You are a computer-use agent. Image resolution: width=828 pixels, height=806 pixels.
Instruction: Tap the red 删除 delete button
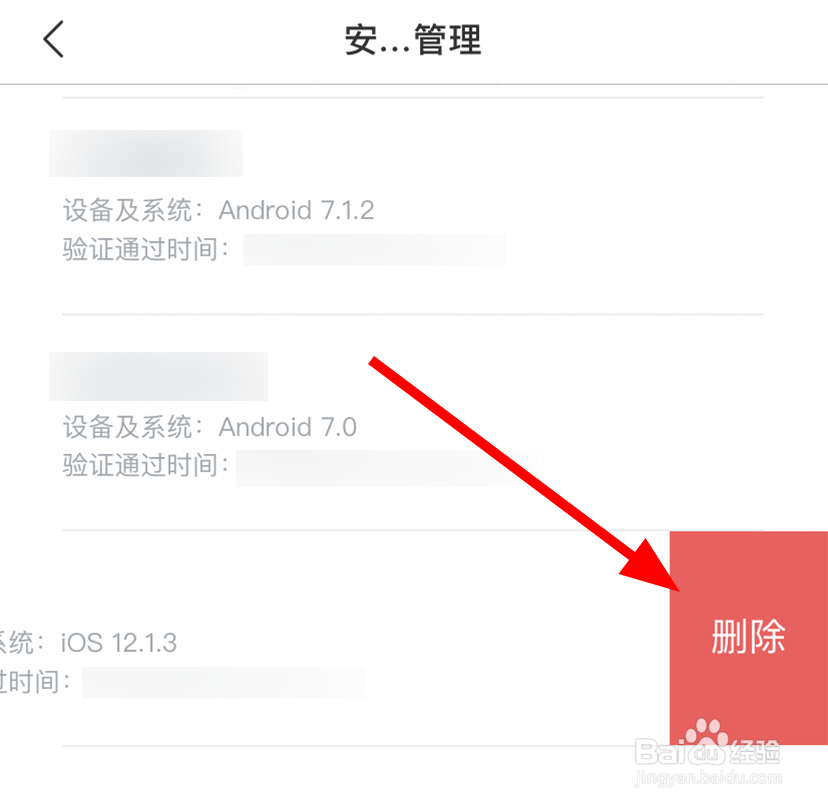(748, 638)
